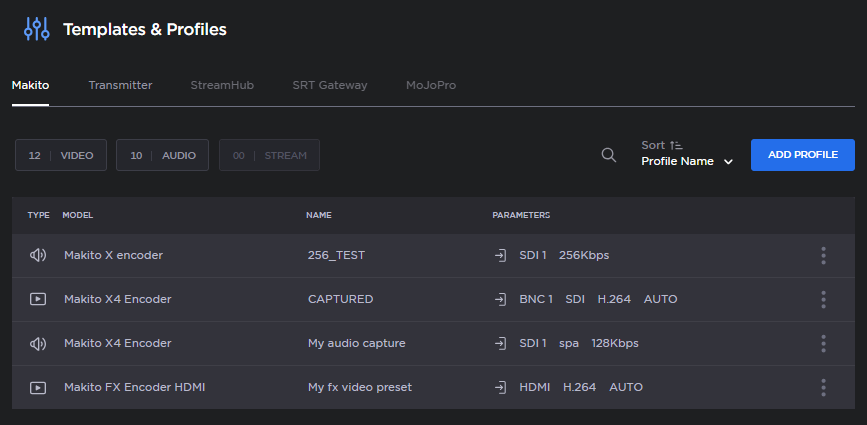This screenshot has width=867, height=425.
Task: Click the ADD PROFILE button
Action: 803,155
